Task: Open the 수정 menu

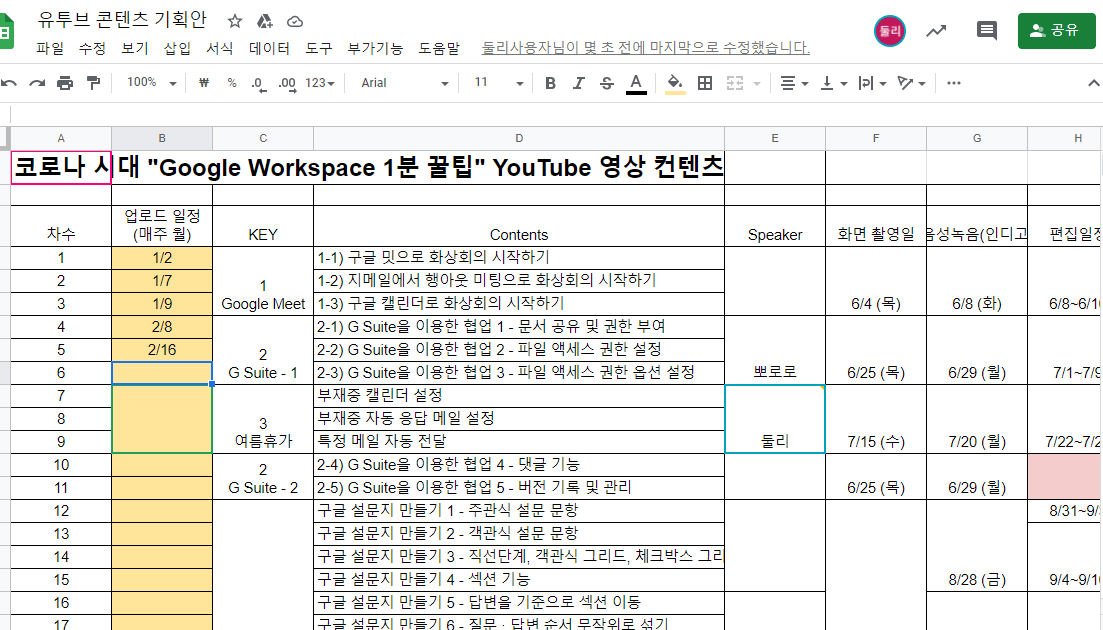Action: pos(92,48)
